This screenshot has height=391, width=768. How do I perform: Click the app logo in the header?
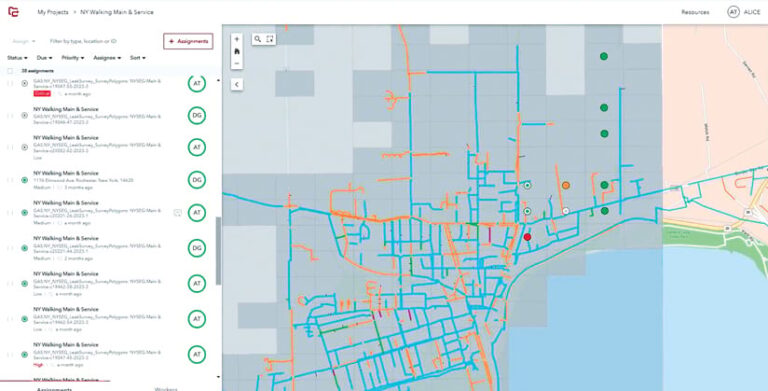pyautogui.click(x=14, y=12)
